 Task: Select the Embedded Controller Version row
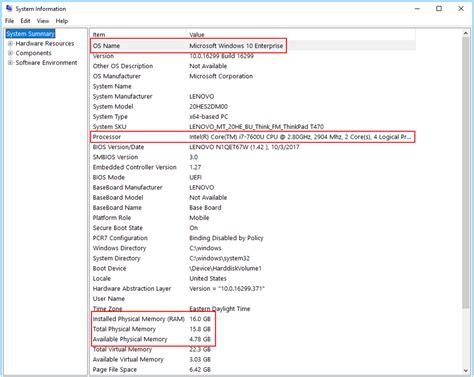pyautogui.click(x=253, y=167)
